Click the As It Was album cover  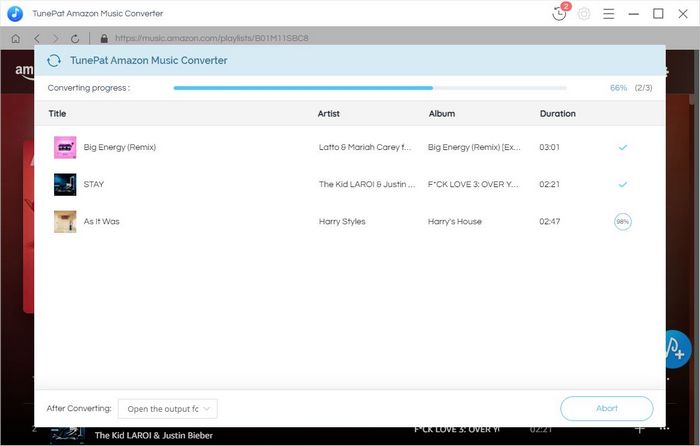click(65, 221)
